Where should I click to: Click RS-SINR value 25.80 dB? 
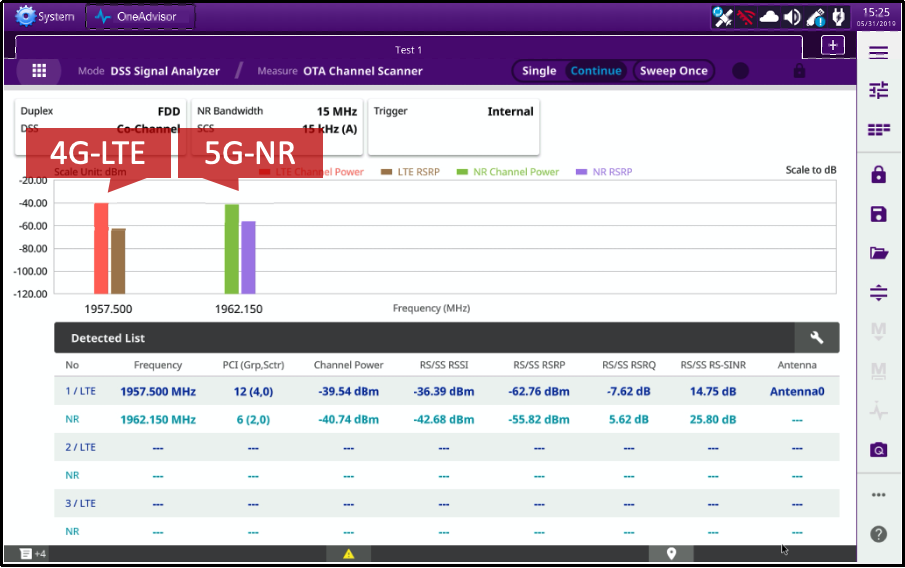pyautogui.click(x=713, y=420)
